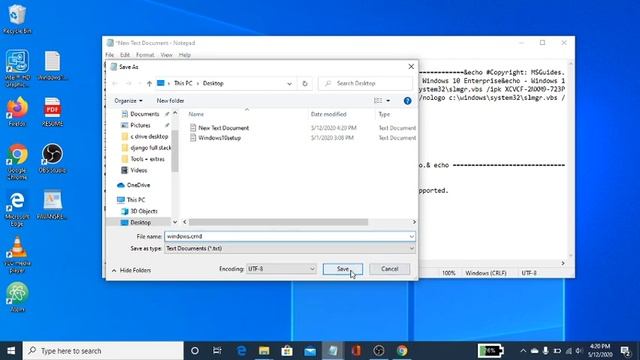Click the Back arrow in Save As dialog
The width and height of the screenshot is (640, 360).
click(115, 83)
